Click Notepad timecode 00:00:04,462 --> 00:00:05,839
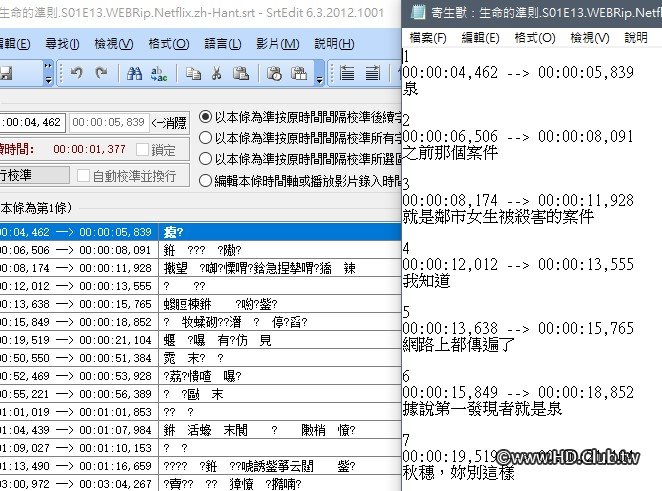The height and width of the screenshot is (491, 662). tap(518, 73)
